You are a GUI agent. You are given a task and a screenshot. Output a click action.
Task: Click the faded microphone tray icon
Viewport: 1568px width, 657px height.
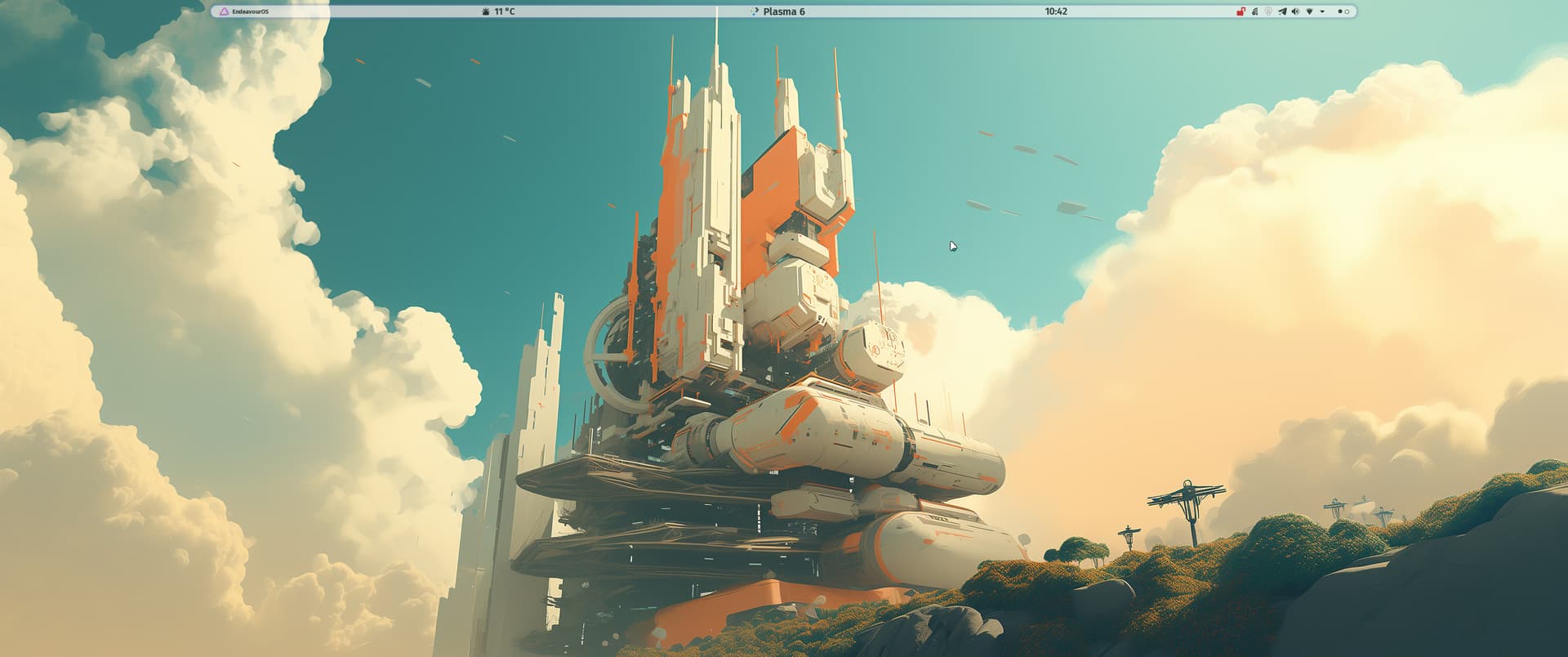point(1268,11)
